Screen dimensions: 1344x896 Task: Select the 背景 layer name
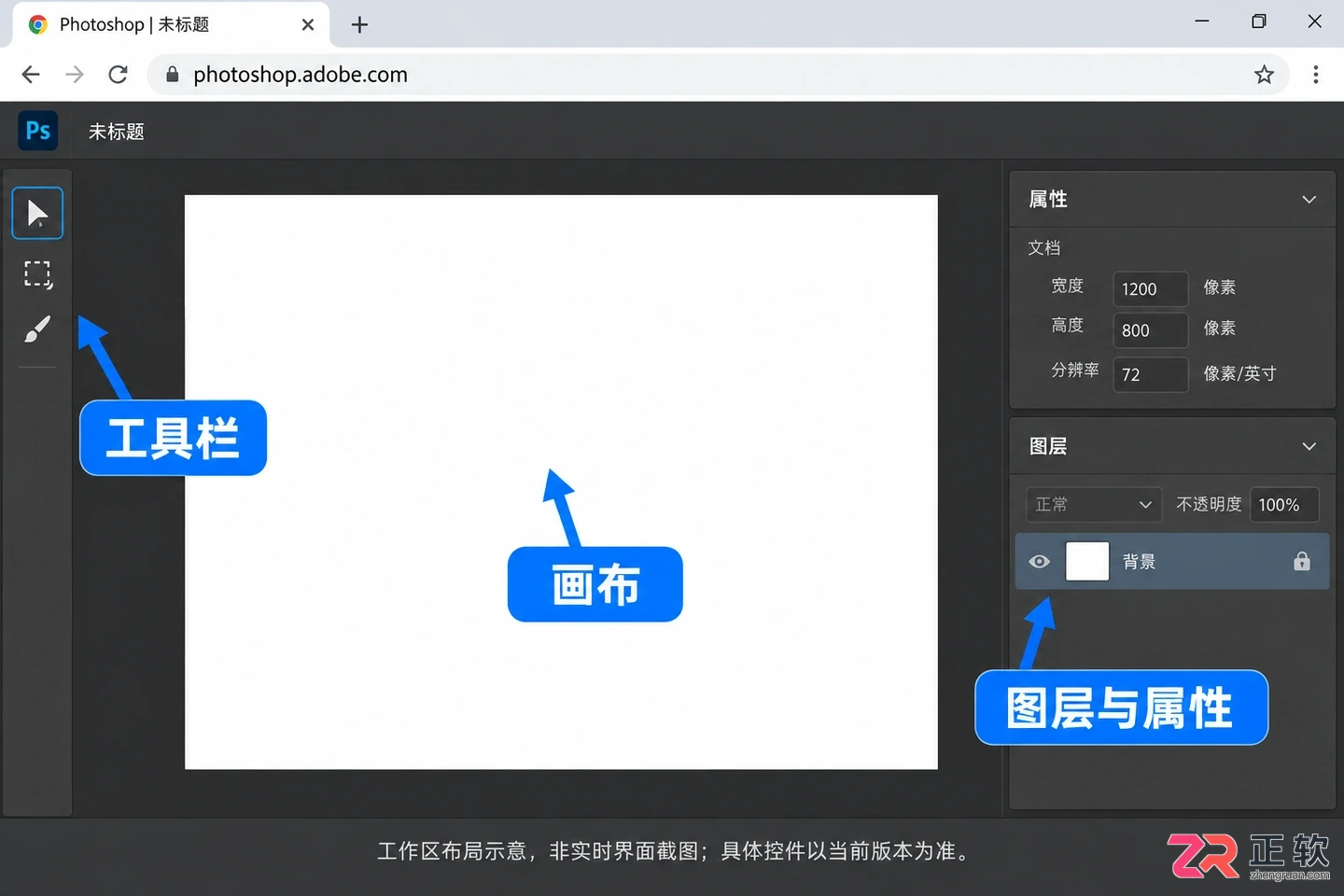pyautogui.click(x=1140, y=562)
